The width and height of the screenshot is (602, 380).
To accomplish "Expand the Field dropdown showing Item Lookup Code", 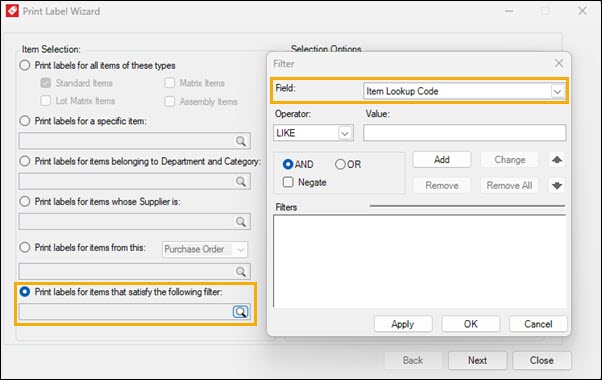I will (557, 91).
